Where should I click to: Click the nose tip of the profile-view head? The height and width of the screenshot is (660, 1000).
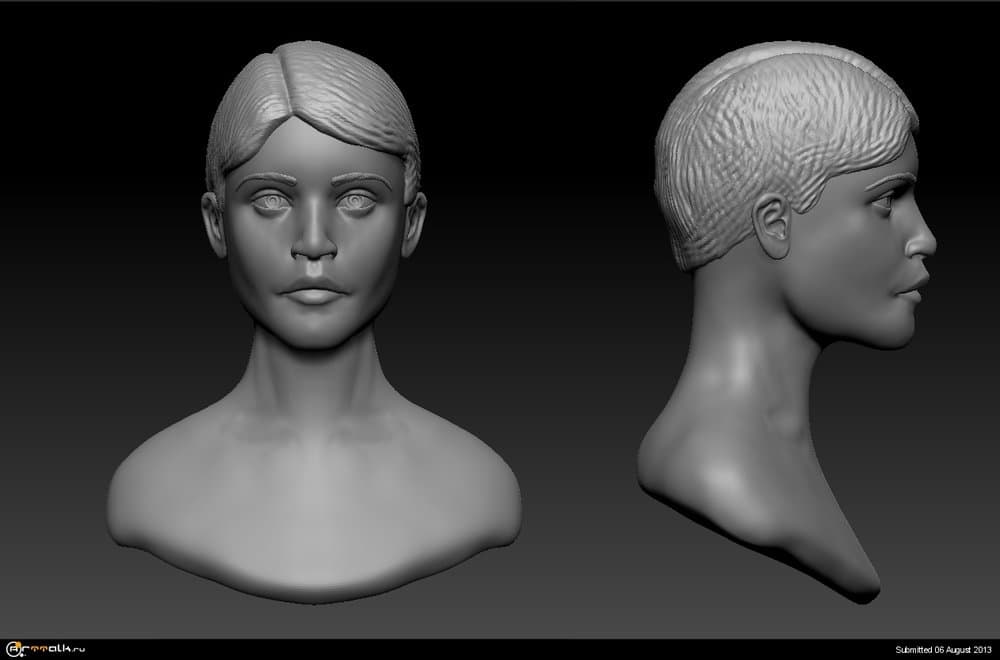(x=930, y=243)
